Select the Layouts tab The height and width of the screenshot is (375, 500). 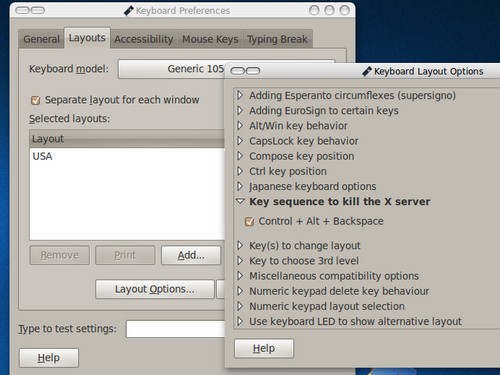point(87,38)
